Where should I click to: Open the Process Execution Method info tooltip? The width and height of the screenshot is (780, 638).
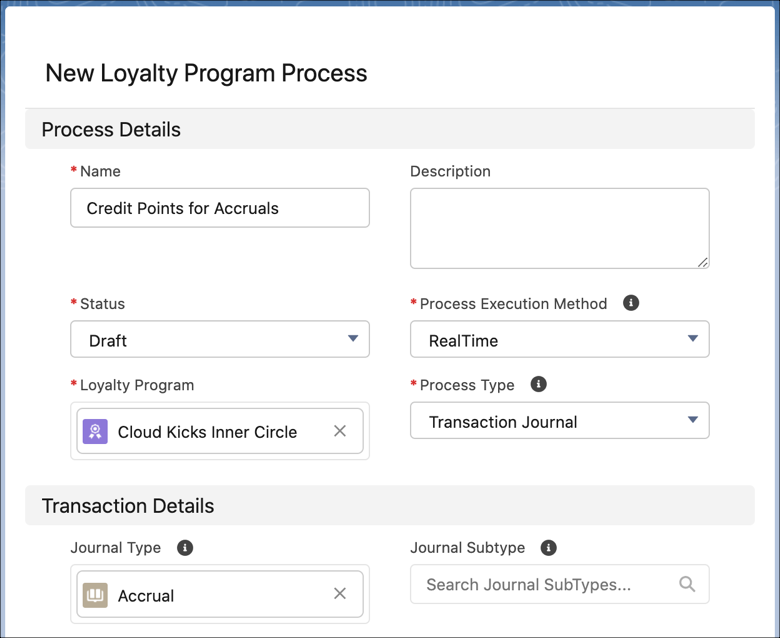click(x=631, y=303)
